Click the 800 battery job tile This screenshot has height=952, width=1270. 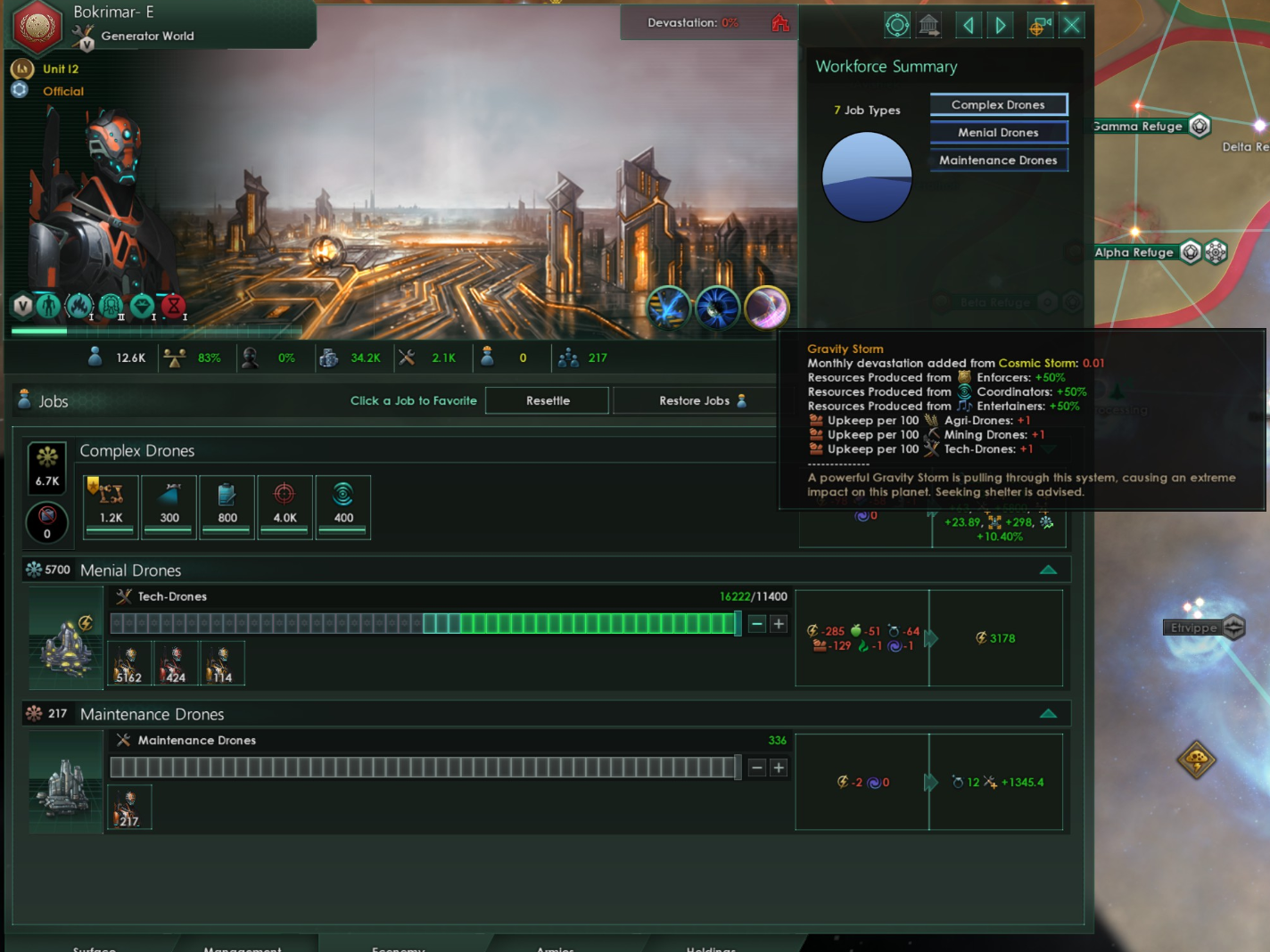pyautogui.click(x=227, y=506)
